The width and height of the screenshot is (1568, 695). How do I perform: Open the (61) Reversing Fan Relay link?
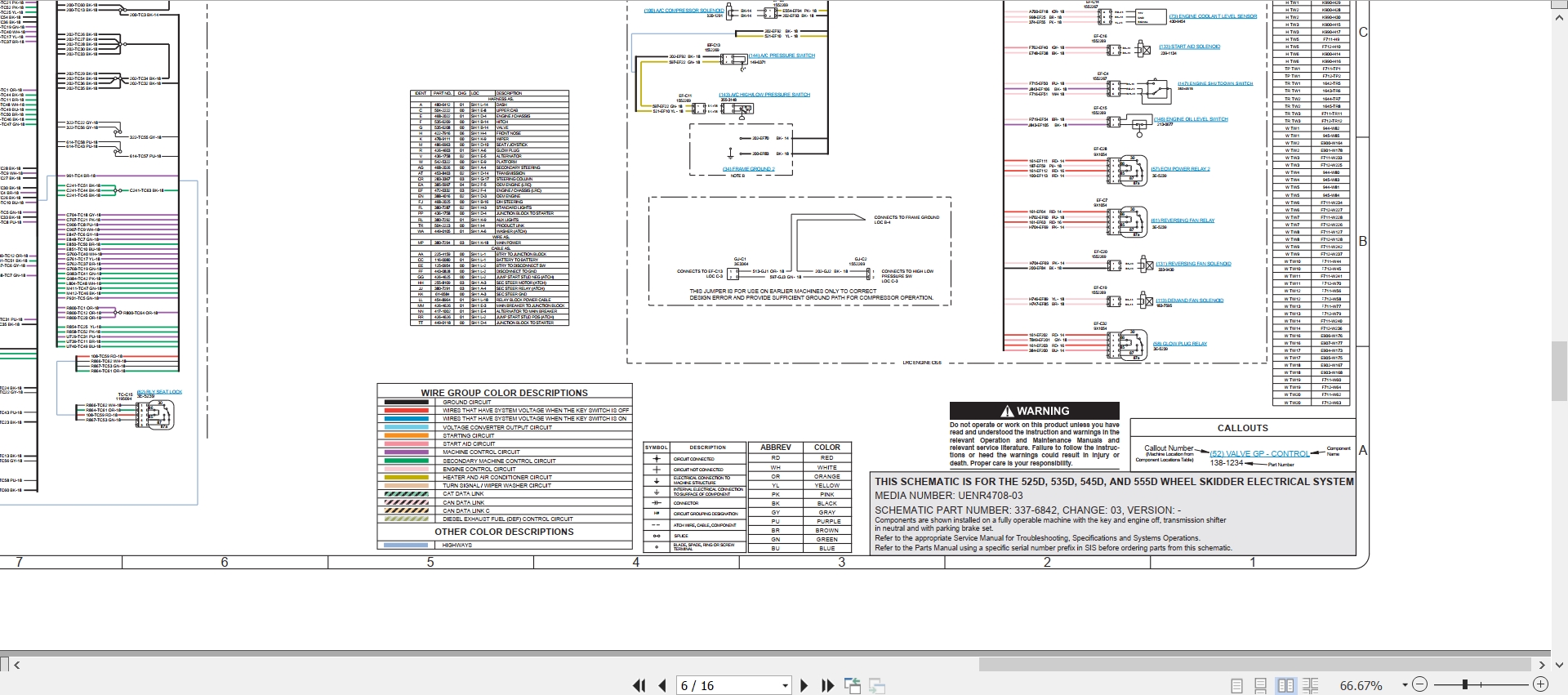(1183, 221)
